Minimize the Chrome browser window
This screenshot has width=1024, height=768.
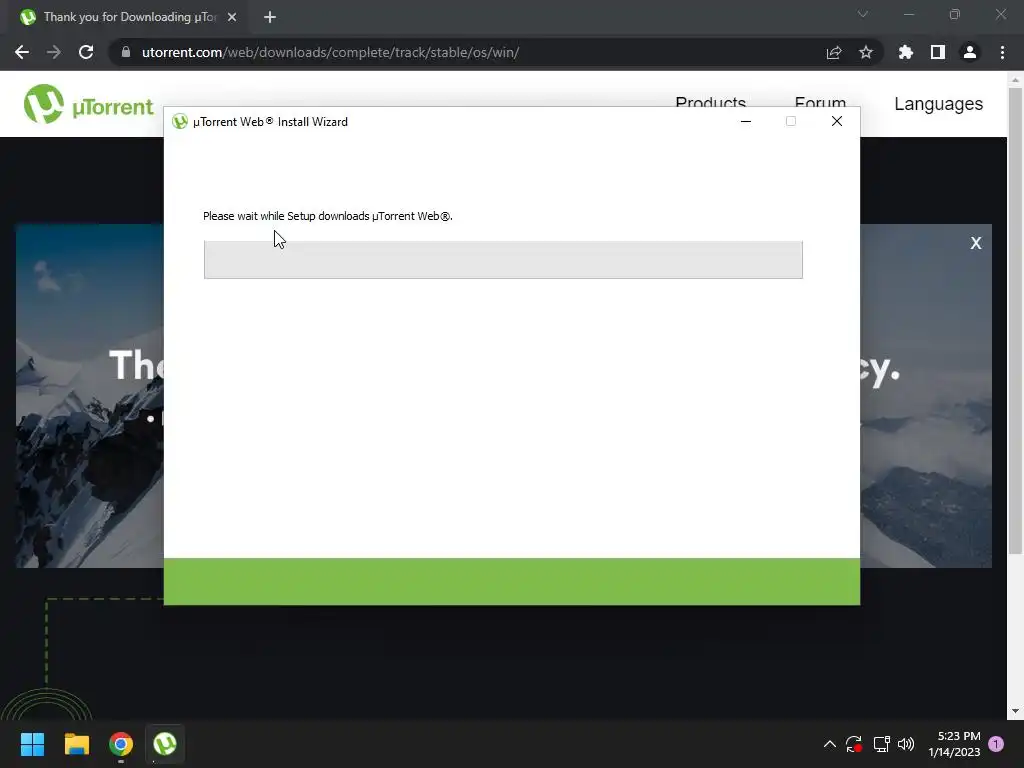point(909,14)
